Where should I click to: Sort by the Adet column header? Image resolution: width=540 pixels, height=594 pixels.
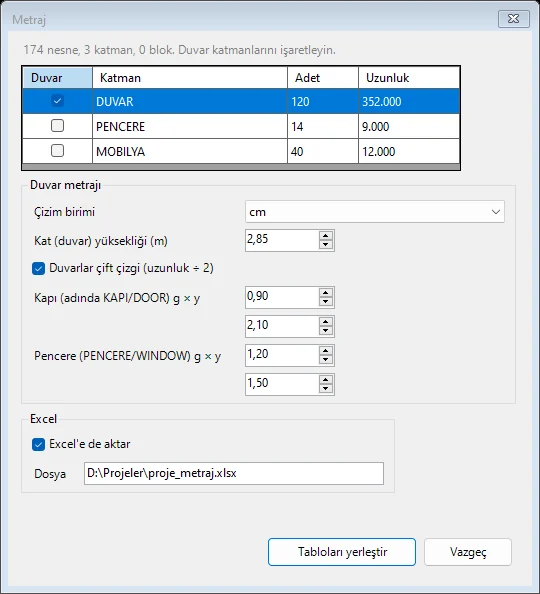[x=323, y=78]
